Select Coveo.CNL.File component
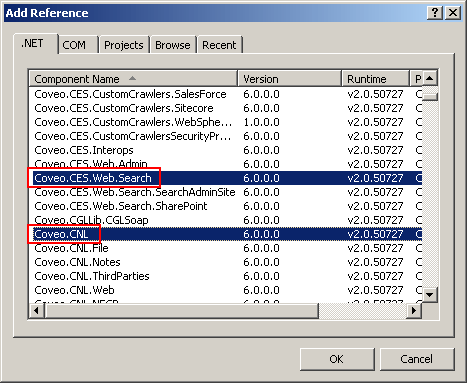 pyautogui.click(x=226, y=248)
